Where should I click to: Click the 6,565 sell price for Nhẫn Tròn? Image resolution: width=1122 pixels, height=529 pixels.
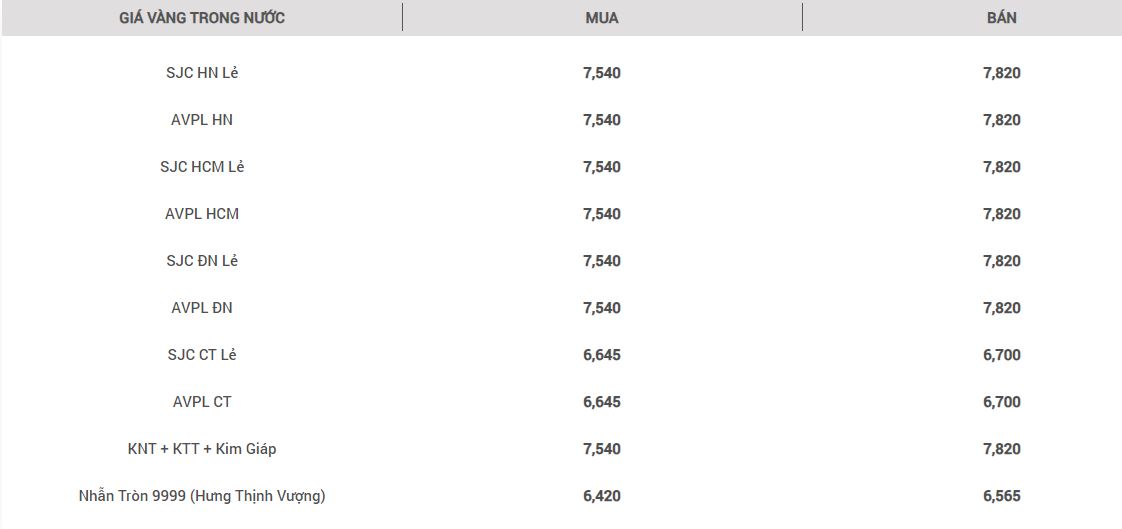point(1001,496)
